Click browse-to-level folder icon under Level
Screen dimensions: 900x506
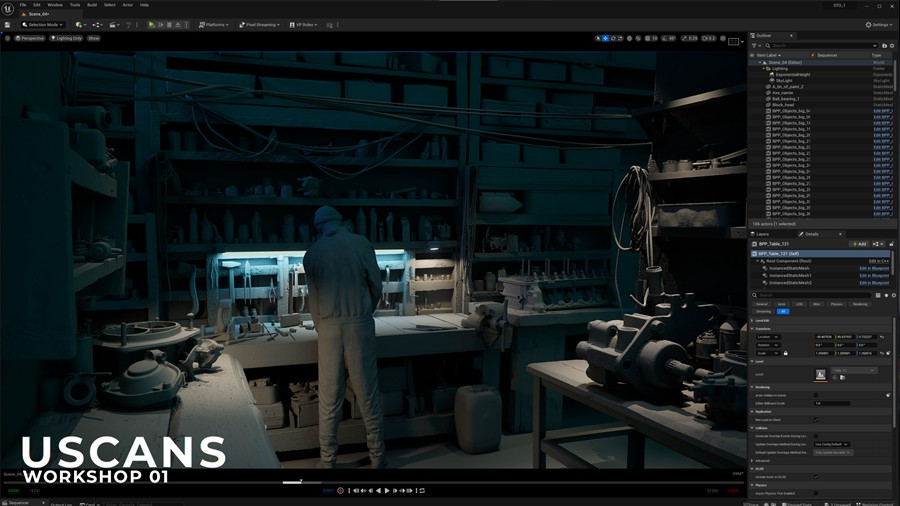pos(842,377)
